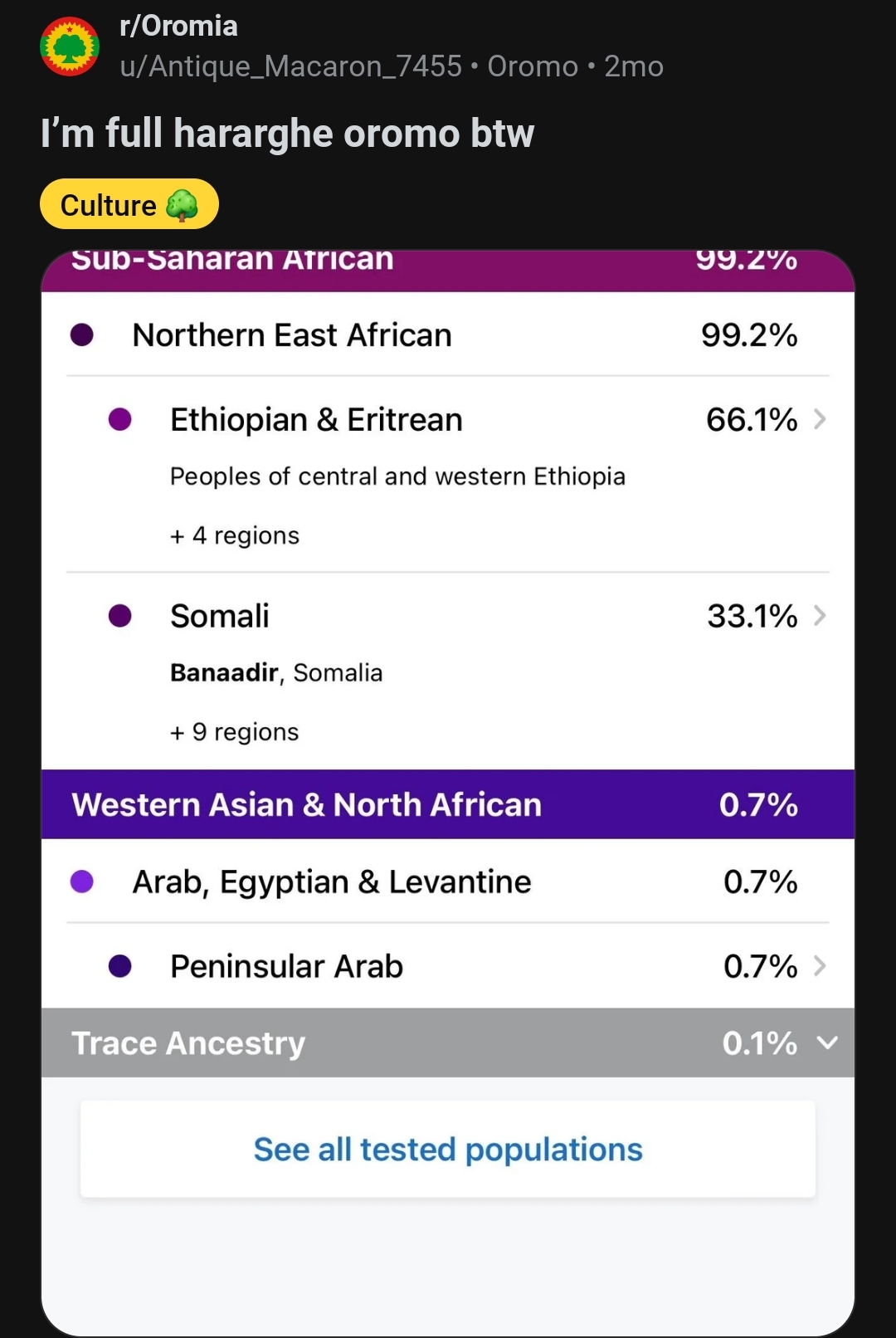Expand Ethiopian & Eritrean details chevron
Screen dimensions: 896x1338
point(820,420)
